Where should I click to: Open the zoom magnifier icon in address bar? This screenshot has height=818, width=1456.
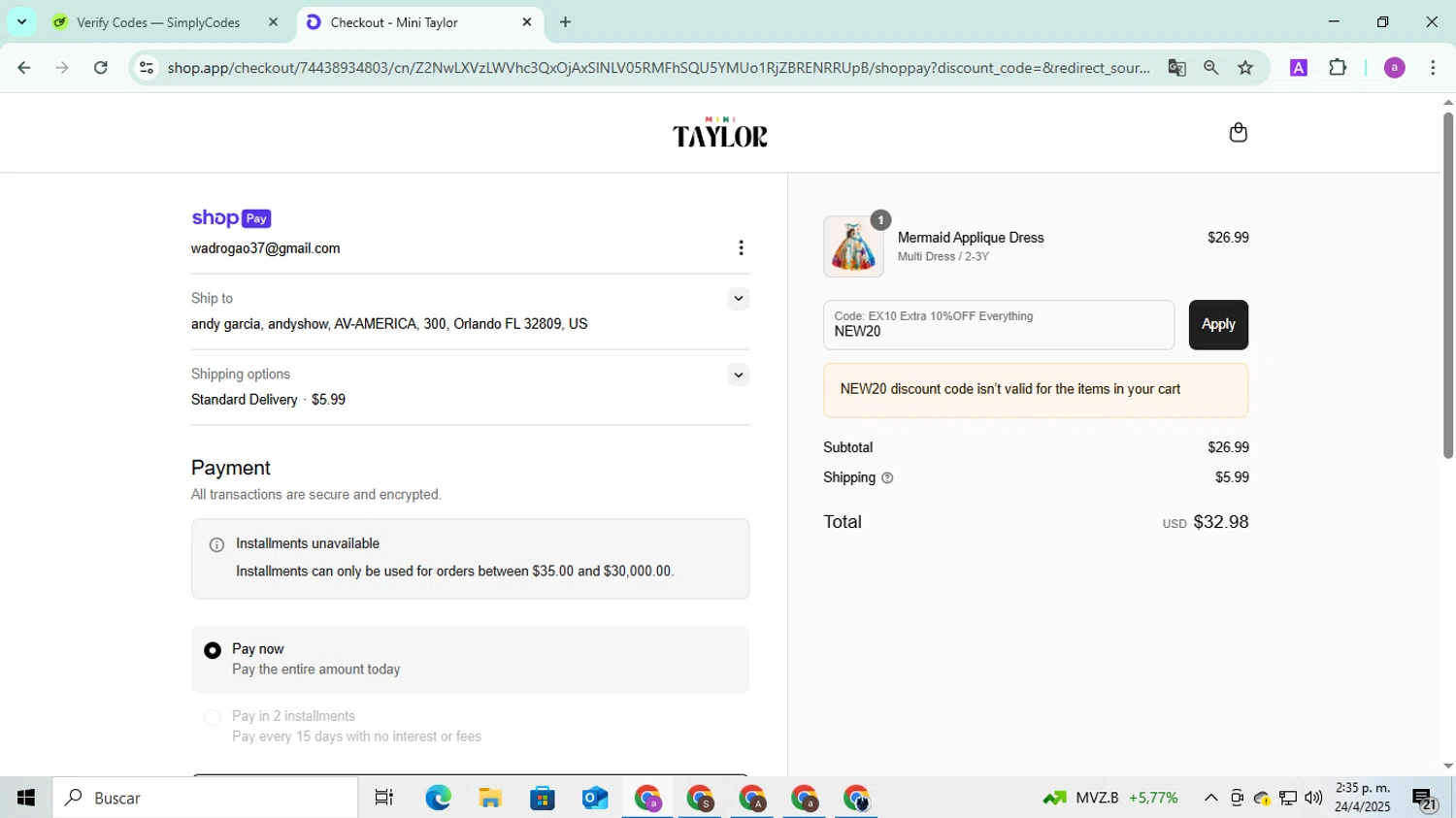click(x=1210, y=68)
